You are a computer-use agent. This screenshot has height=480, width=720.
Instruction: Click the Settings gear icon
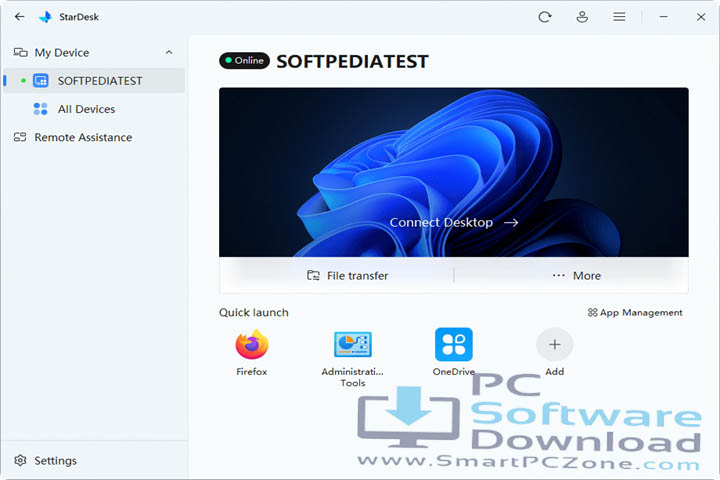[x=20, y=460]
